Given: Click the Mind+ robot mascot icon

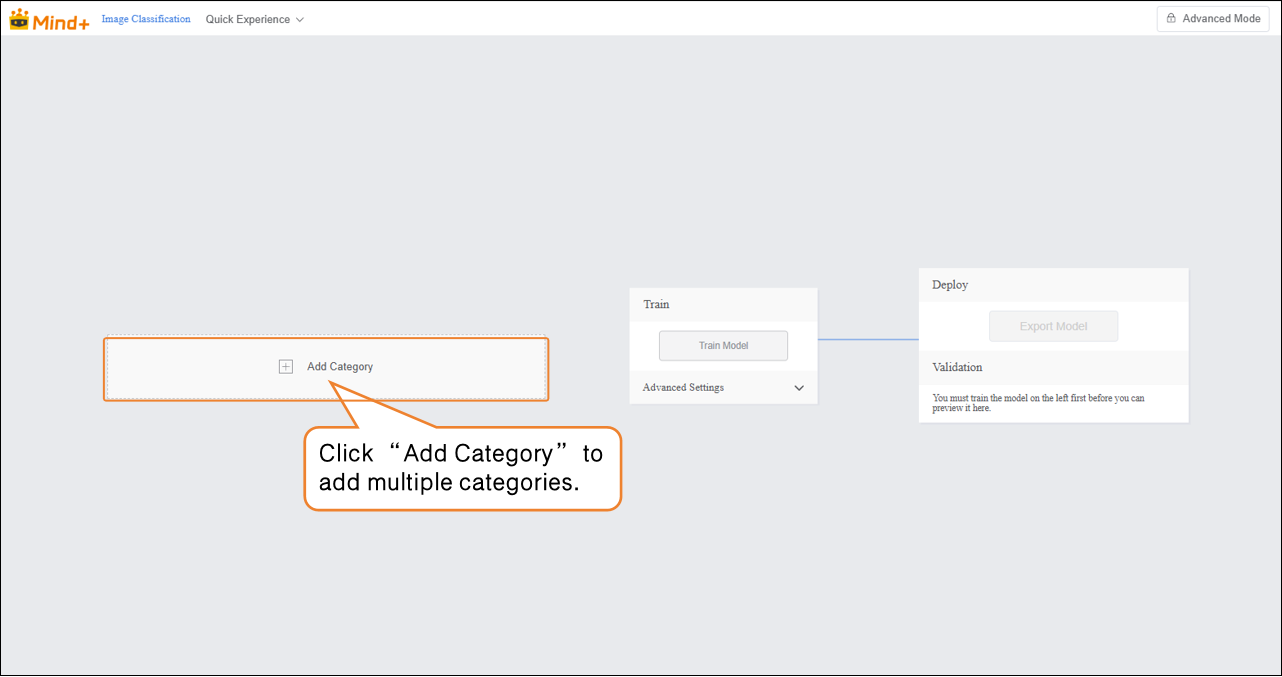Looking at the screenshot, I should point(20,19).
